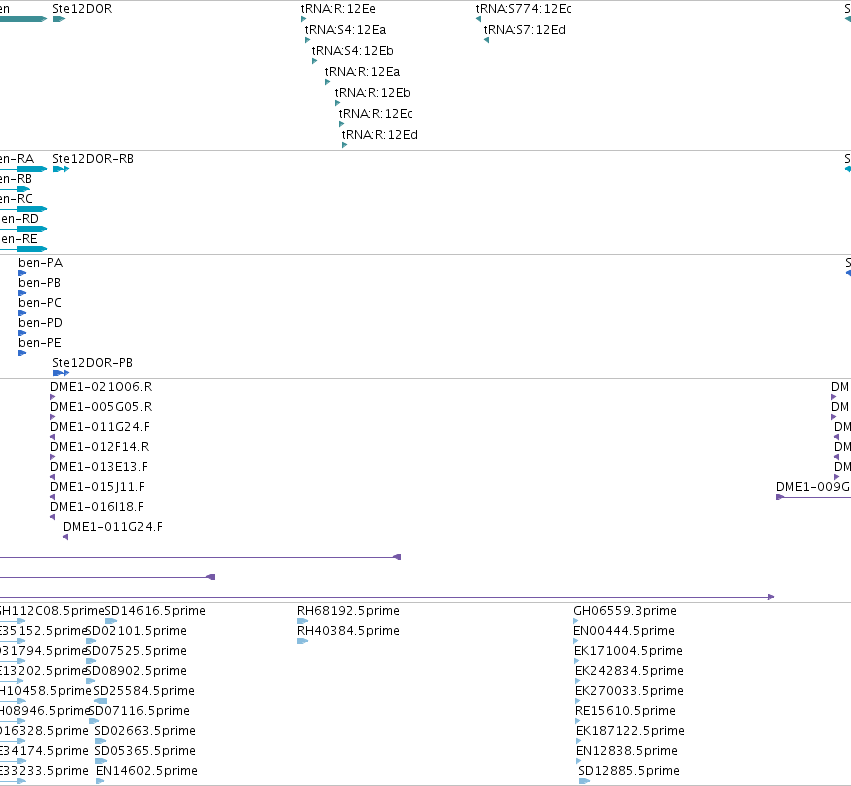
Task: Select the DME1-016I18.F clone label
Action: (97, 507)
